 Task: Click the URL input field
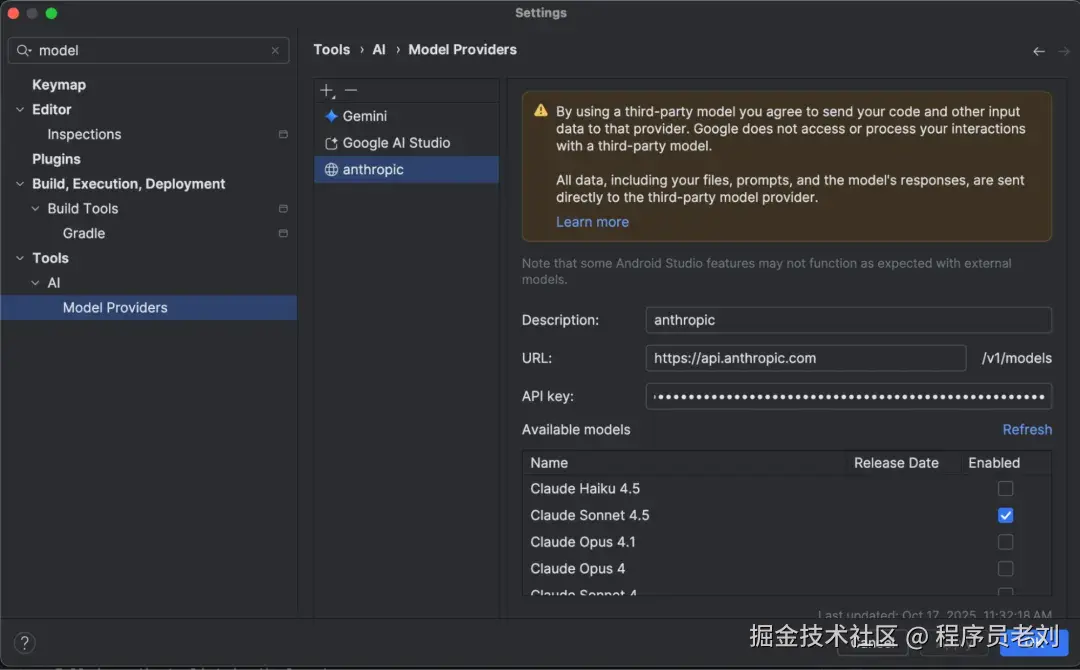click(805, 358)
